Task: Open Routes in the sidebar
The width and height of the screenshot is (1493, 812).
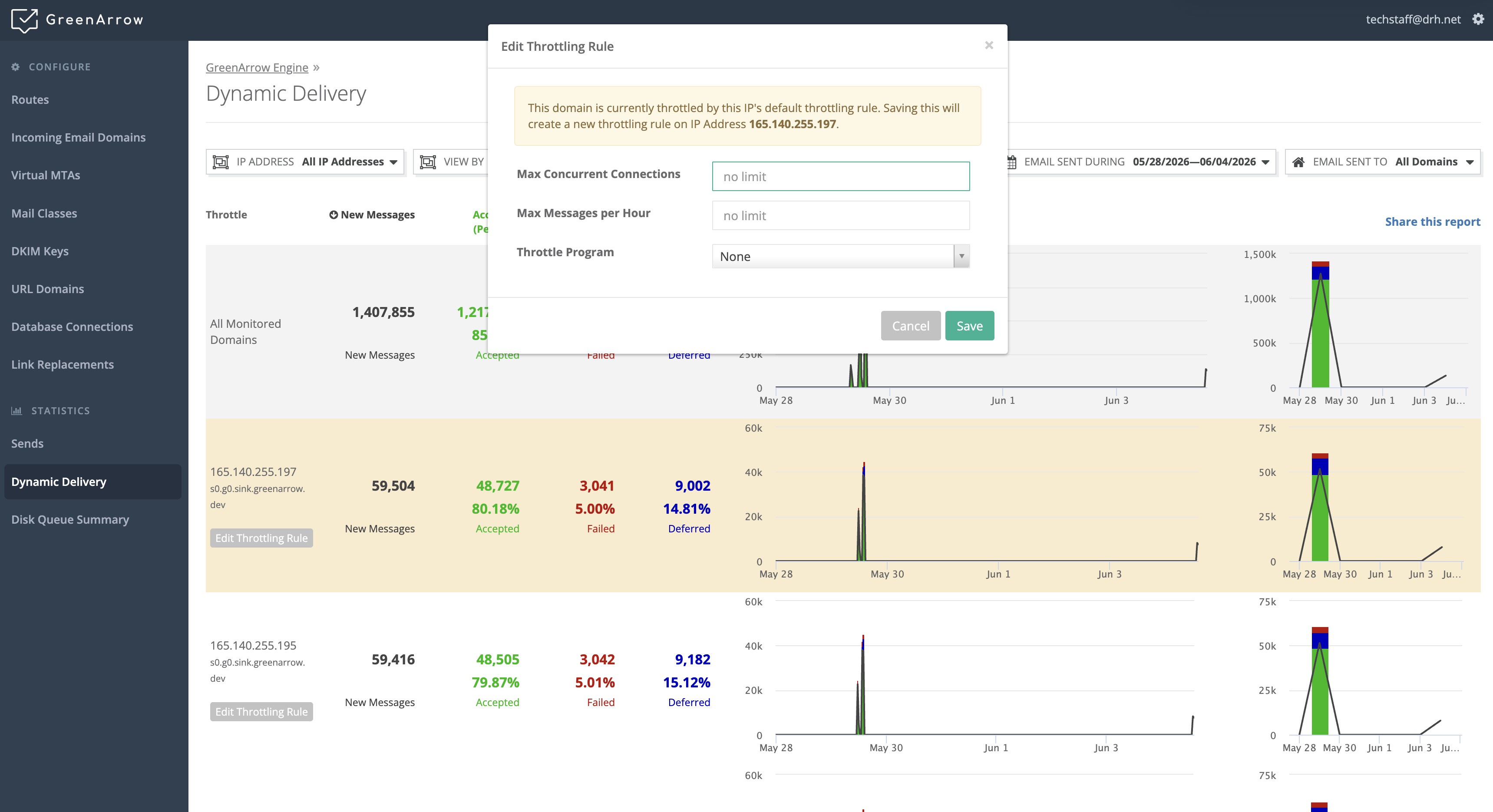Action: click(x=30, y=100)
